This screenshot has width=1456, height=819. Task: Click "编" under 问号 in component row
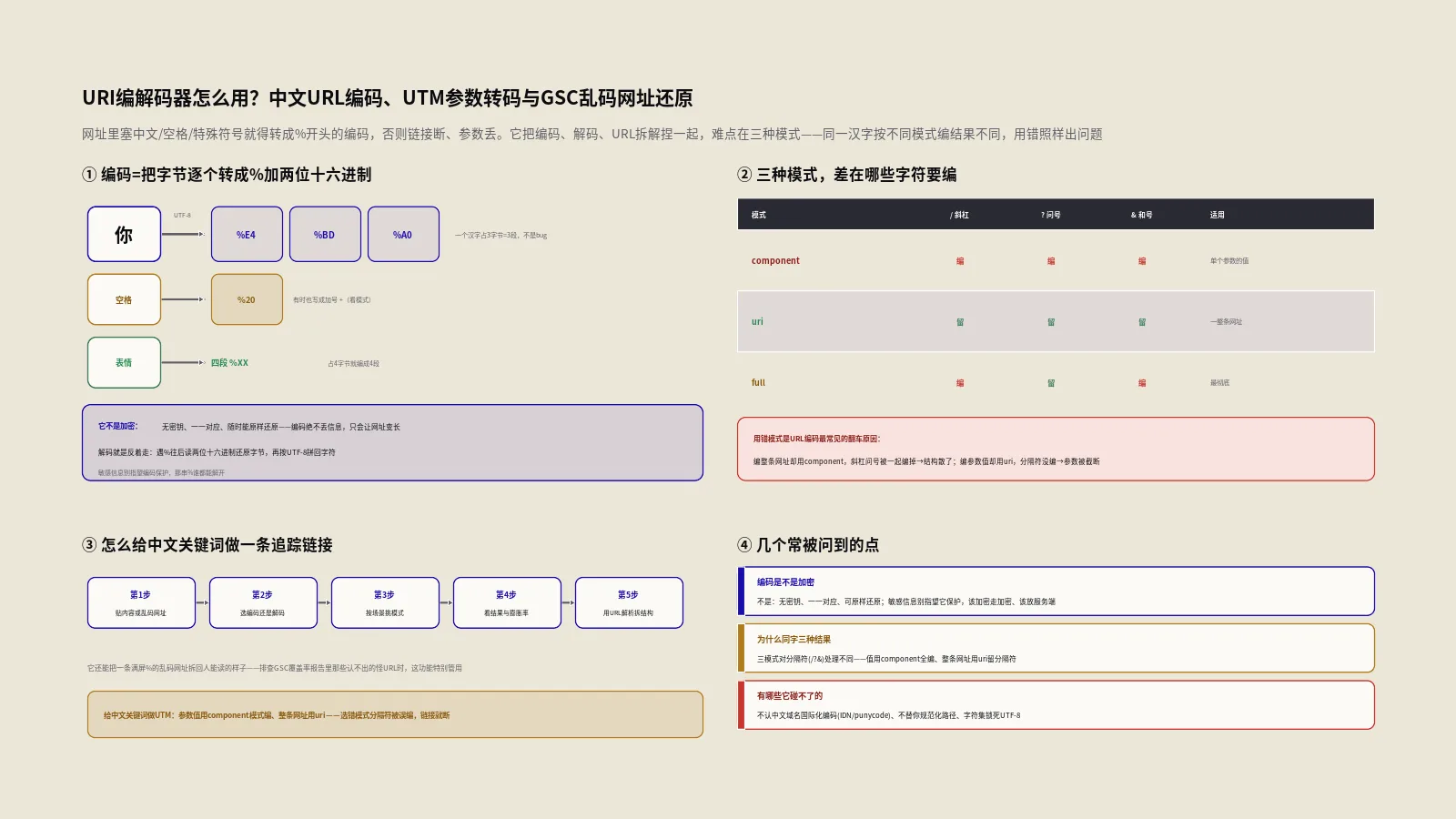tap(1051, 260)
